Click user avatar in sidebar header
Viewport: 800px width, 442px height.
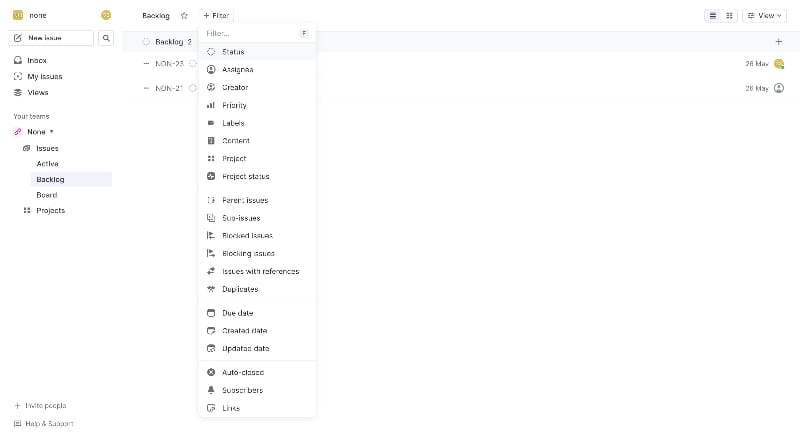(106, 15)
